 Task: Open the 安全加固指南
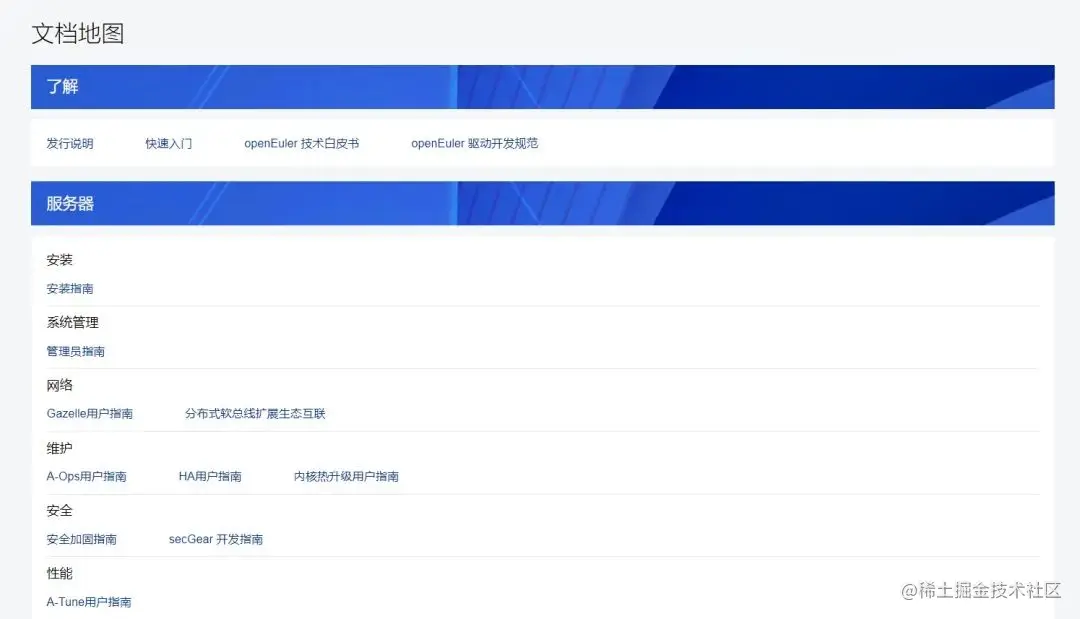pos(82,539)
